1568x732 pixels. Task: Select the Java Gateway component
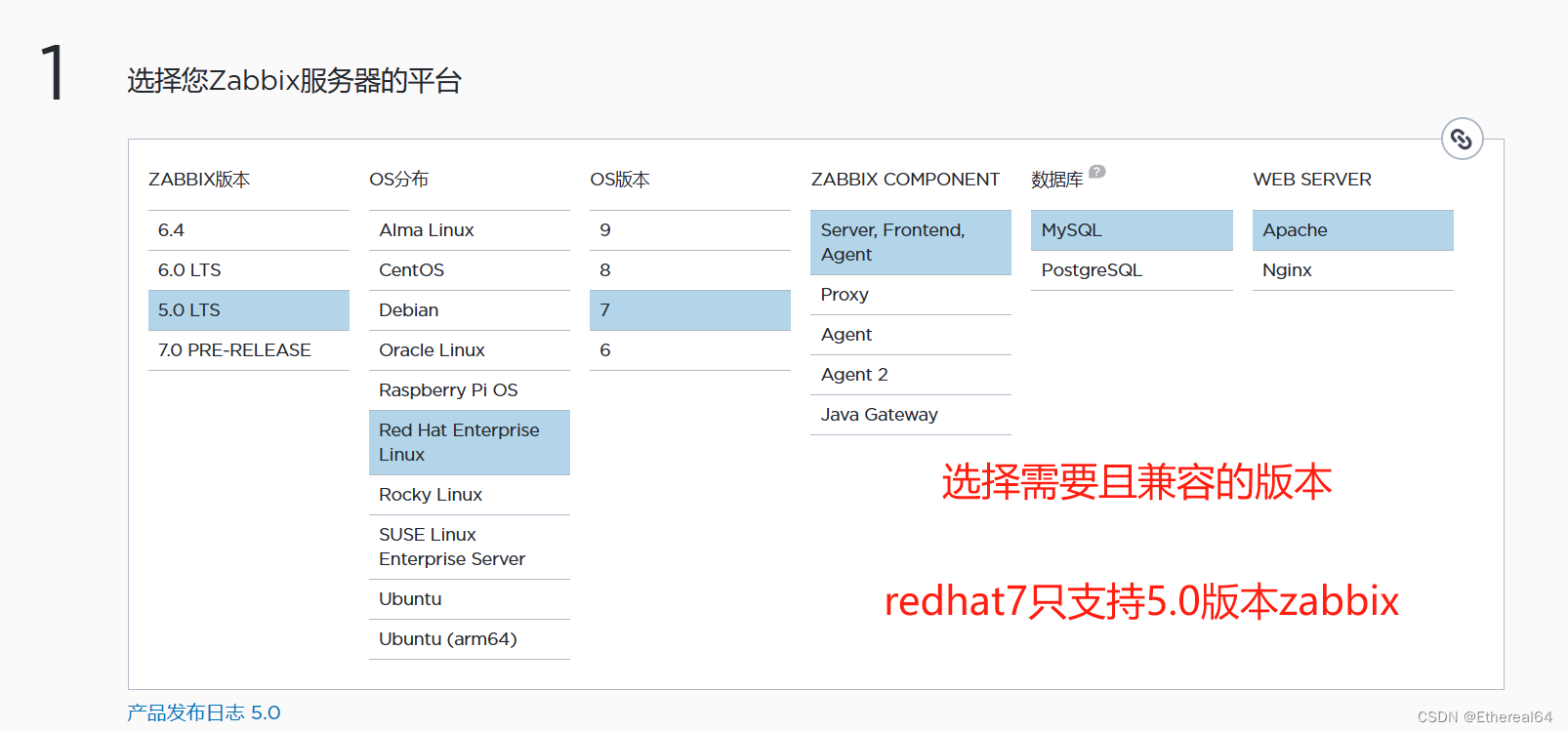911,415
